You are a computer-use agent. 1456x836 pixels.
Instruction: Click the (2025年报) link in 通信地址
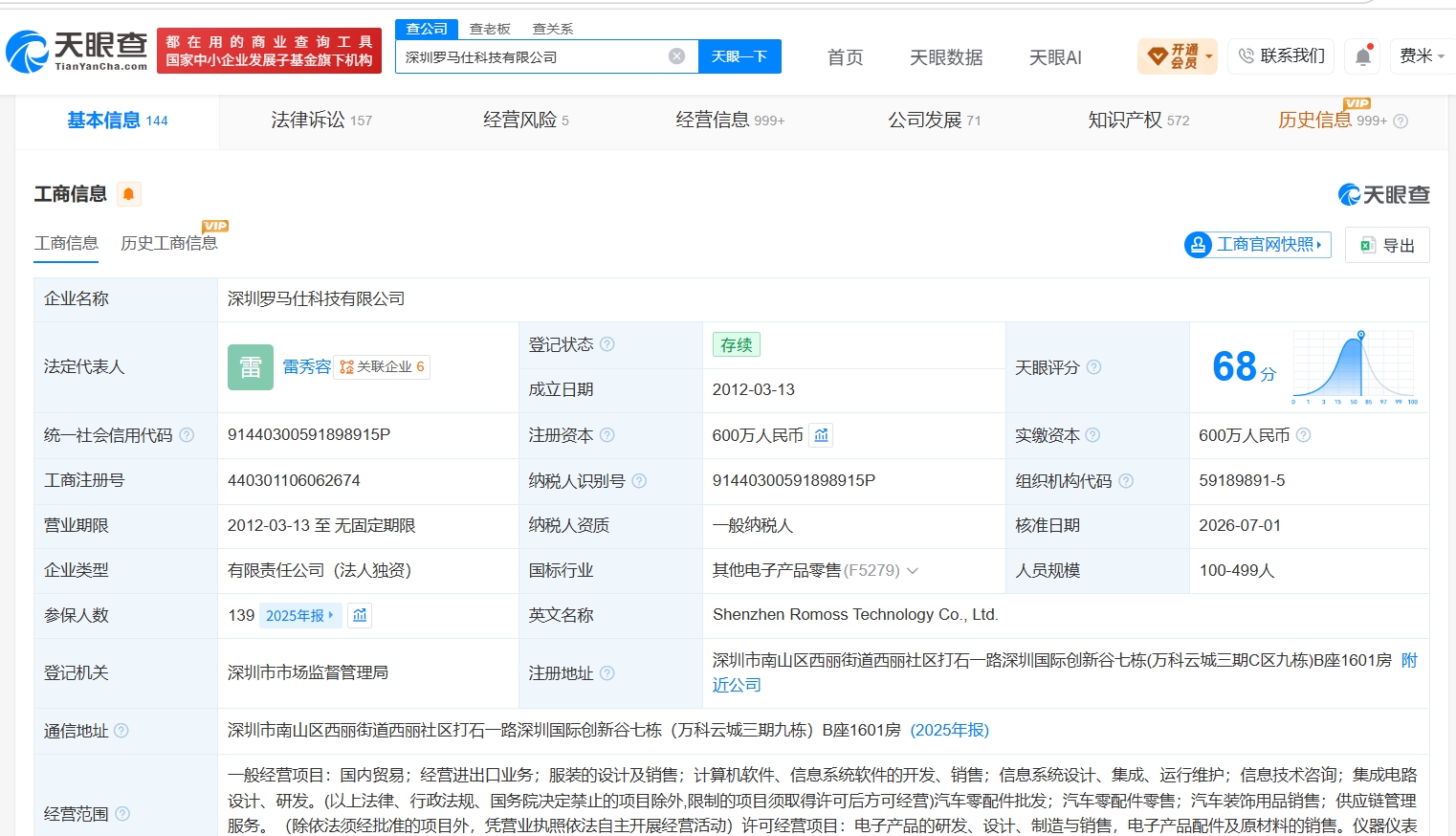pos(949,731)
